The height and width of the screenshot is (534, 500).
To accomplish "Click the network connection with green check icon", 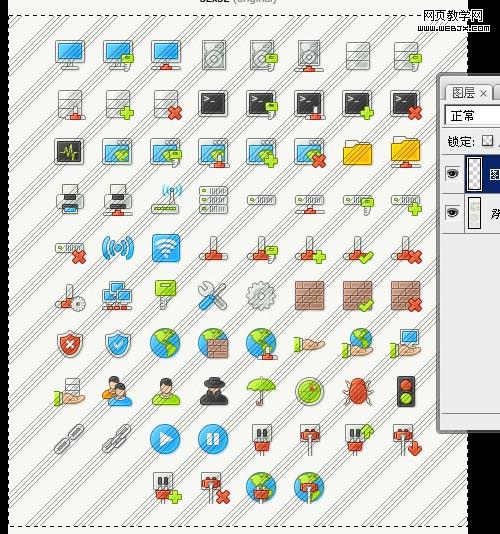I will point(358,250).
